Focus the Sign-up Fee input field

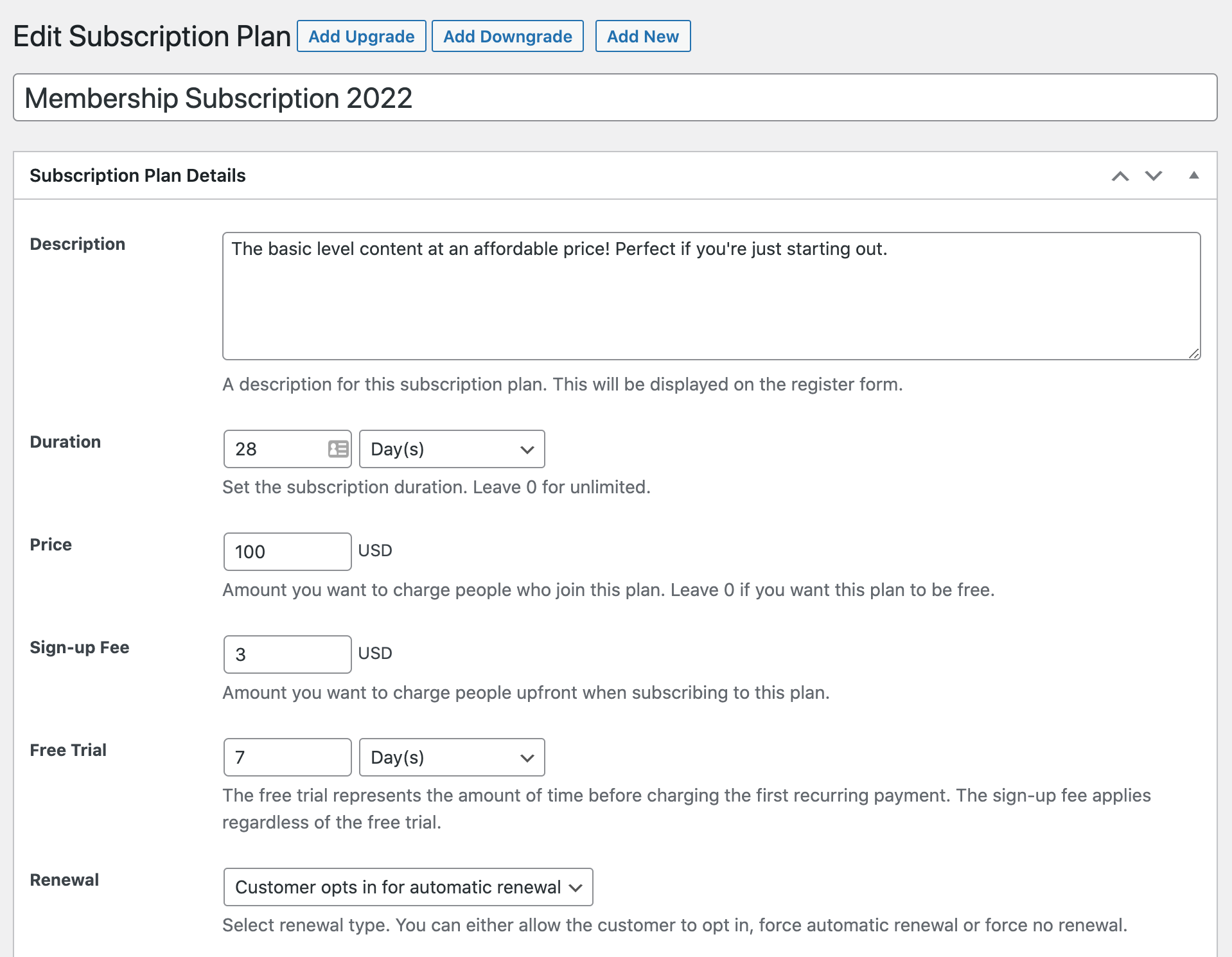coord(287,654)
